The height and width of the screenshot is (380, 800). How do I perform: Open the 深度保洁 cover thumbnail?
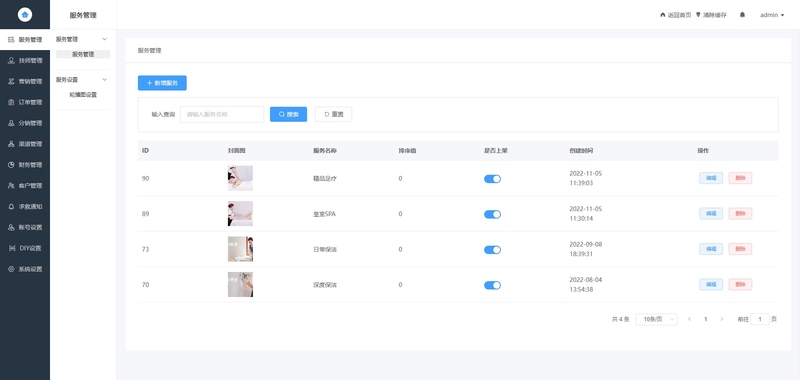(240, 284)
